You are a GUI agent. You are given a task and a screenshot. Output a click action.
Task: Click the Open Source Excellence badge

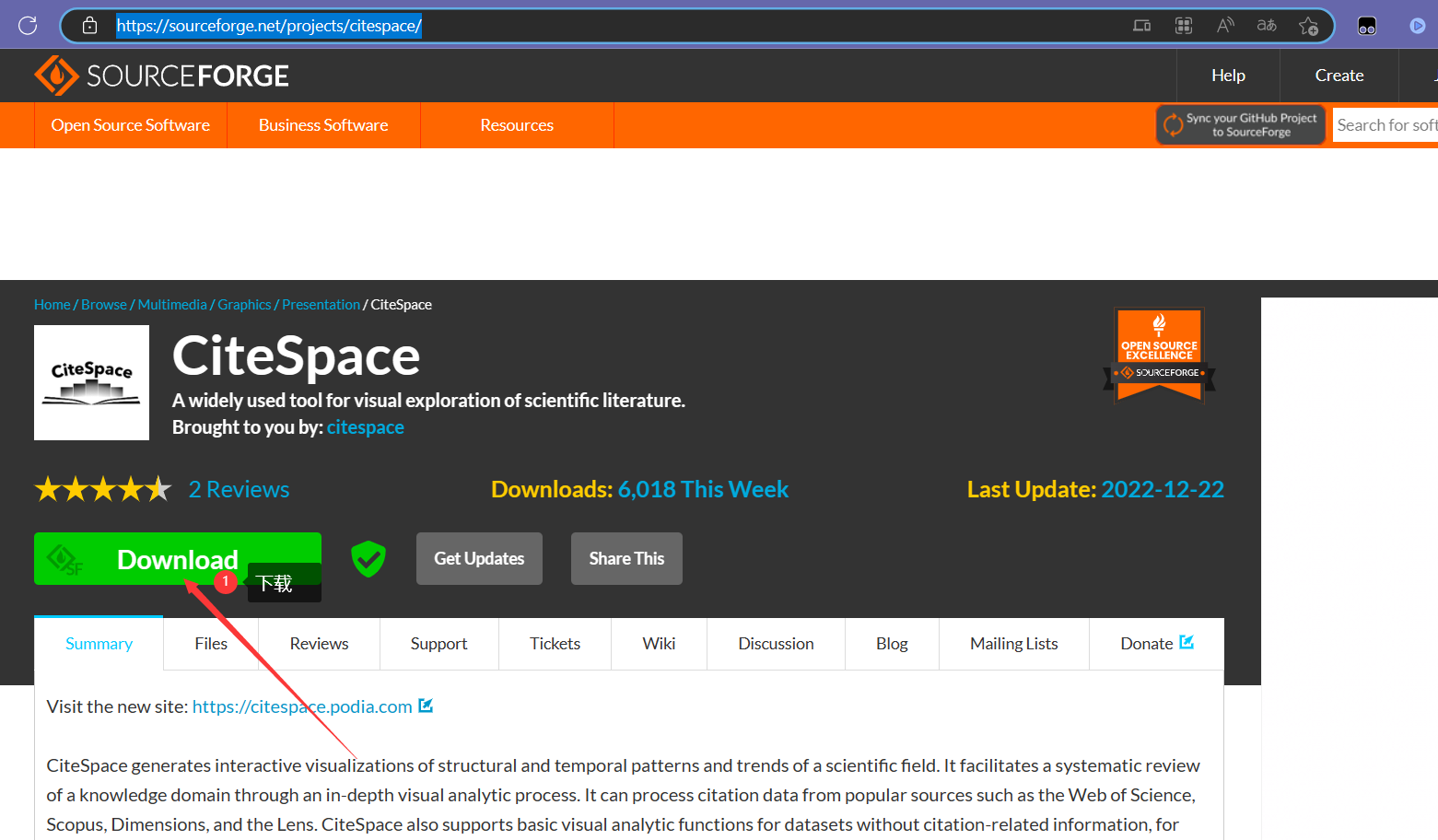coord(1159,356)
